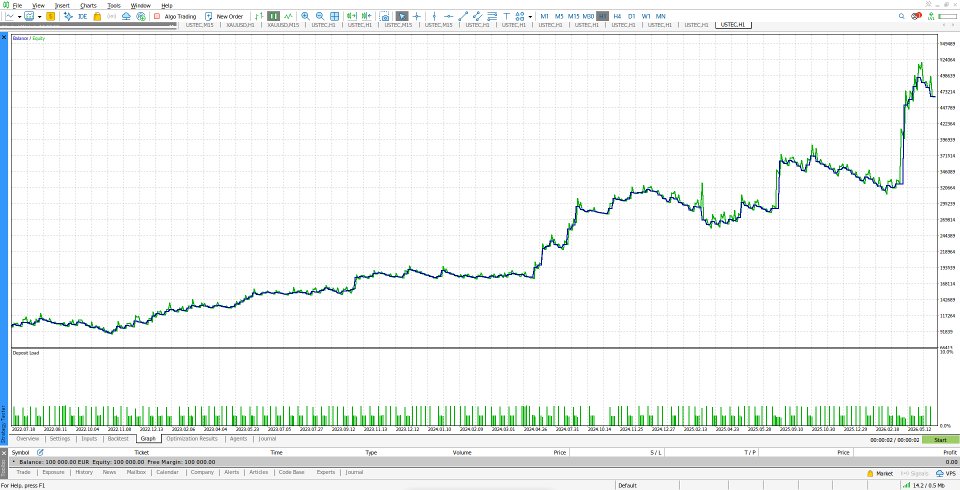Screen dimensions: 960x490
Task: Collapse the Balance summary row arrow
Action: [14, 462]
